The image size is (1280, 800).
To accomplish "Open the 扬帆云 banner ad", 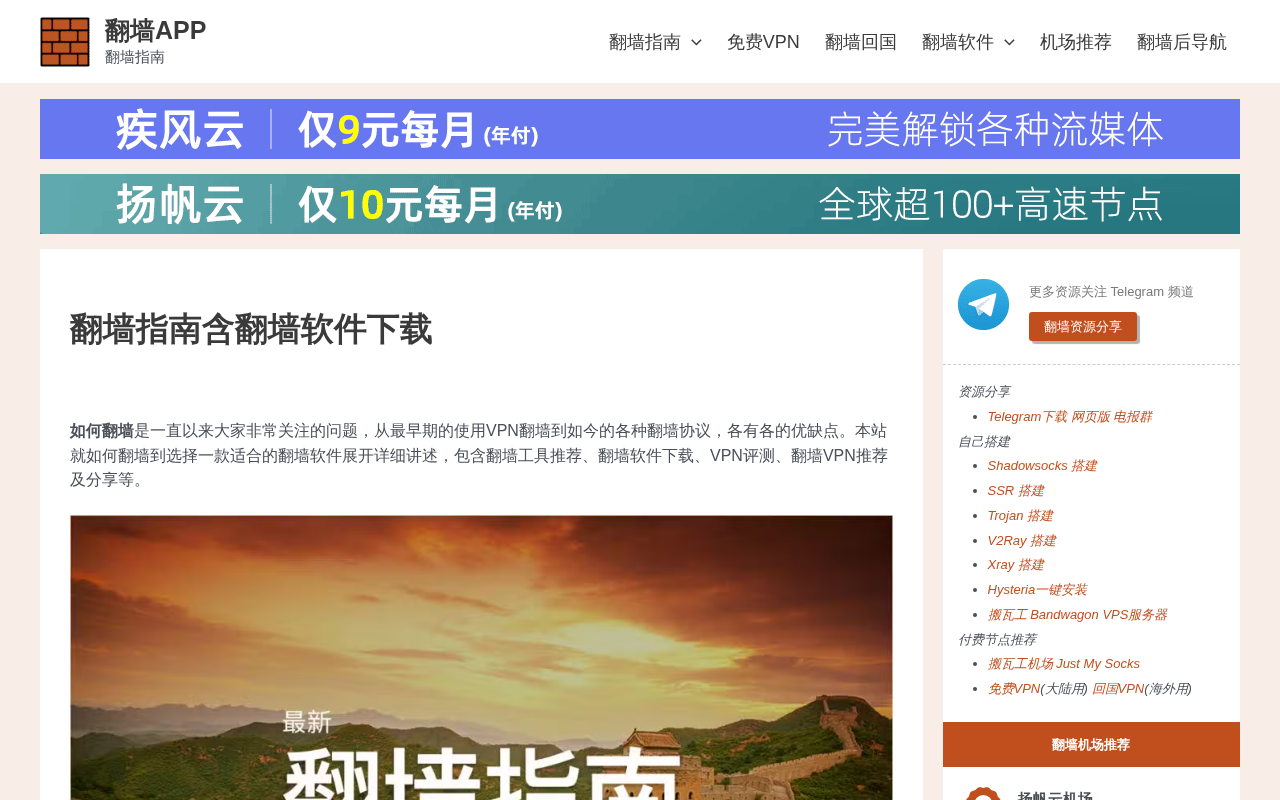I will [x=640, y=204].
